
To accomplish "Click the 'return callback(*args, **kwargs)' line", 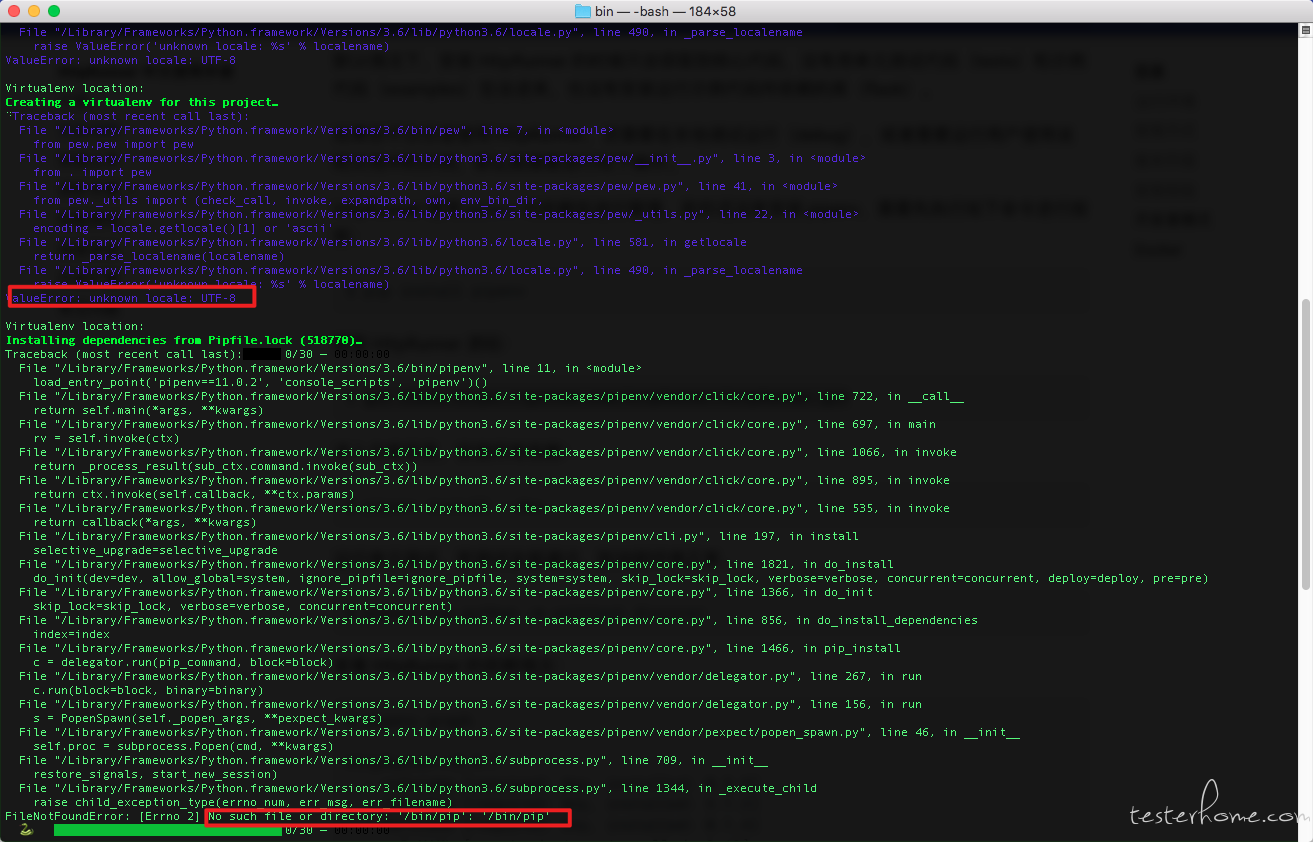I will pyautogui.click(x=145, y=522).
